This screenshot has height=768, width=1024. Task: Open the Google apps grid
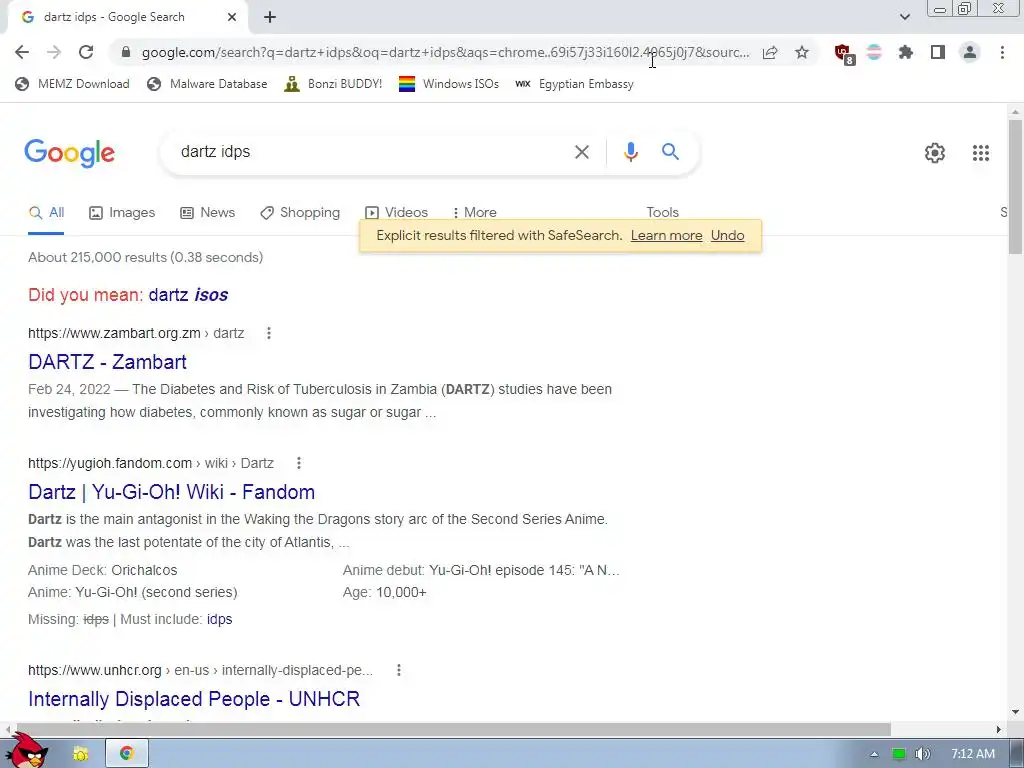(980, 153)
